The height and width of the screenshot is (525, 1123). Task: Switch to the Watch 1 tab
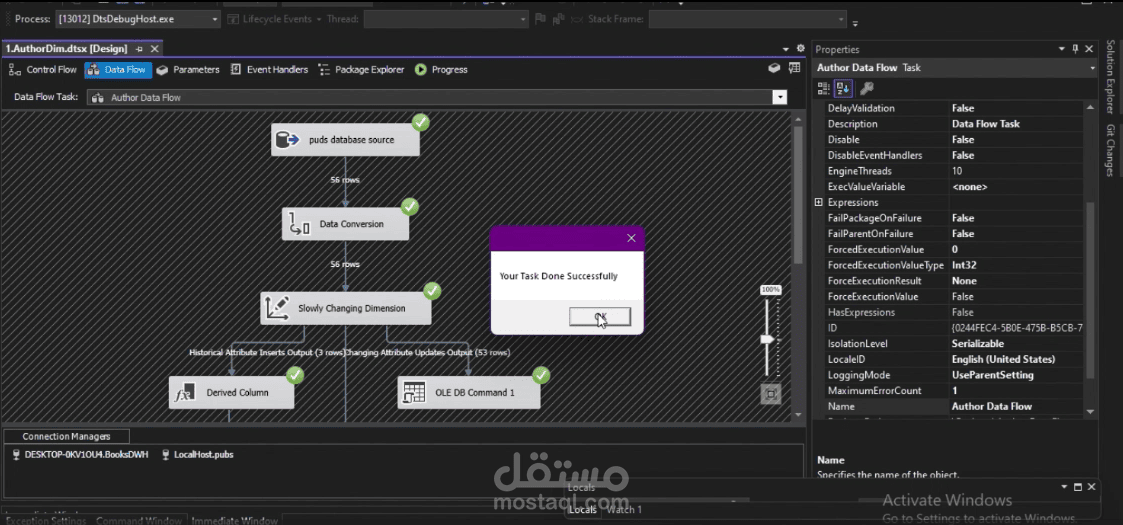[624, 510]
